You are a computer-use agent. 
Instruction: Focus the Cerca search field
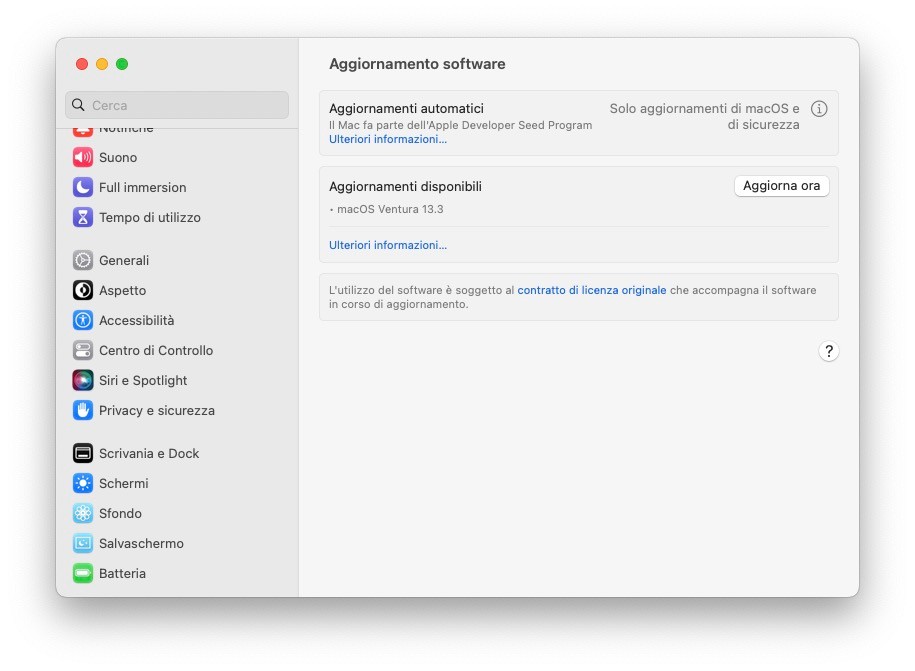tap(177, 105)
